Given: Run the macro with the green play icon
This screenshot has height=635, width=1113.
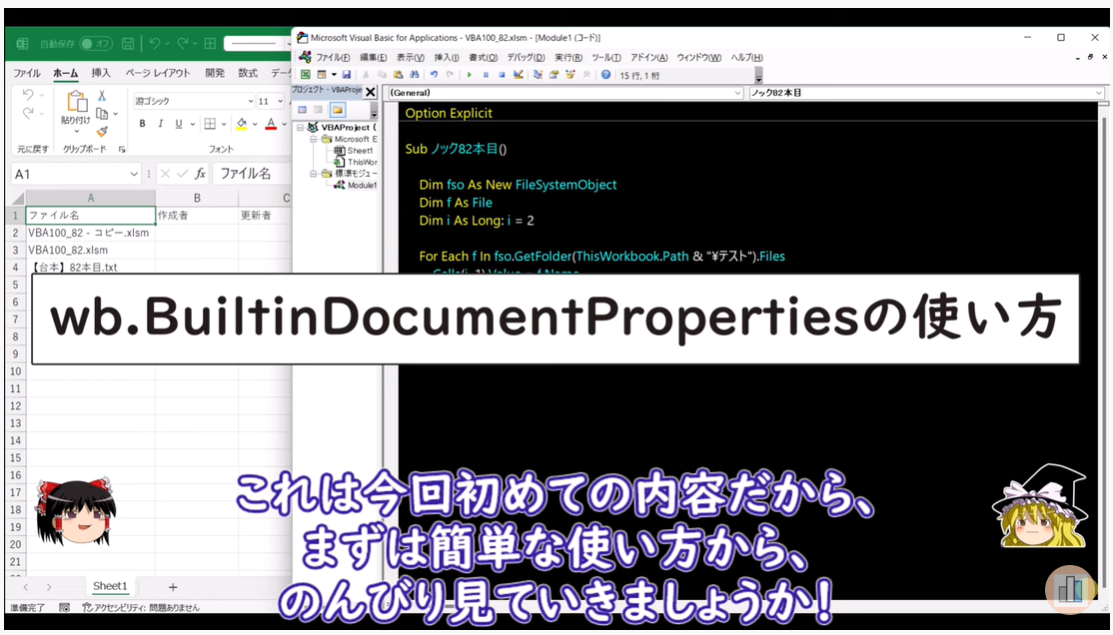Looking at the screenshot, I should click(469, 75).
